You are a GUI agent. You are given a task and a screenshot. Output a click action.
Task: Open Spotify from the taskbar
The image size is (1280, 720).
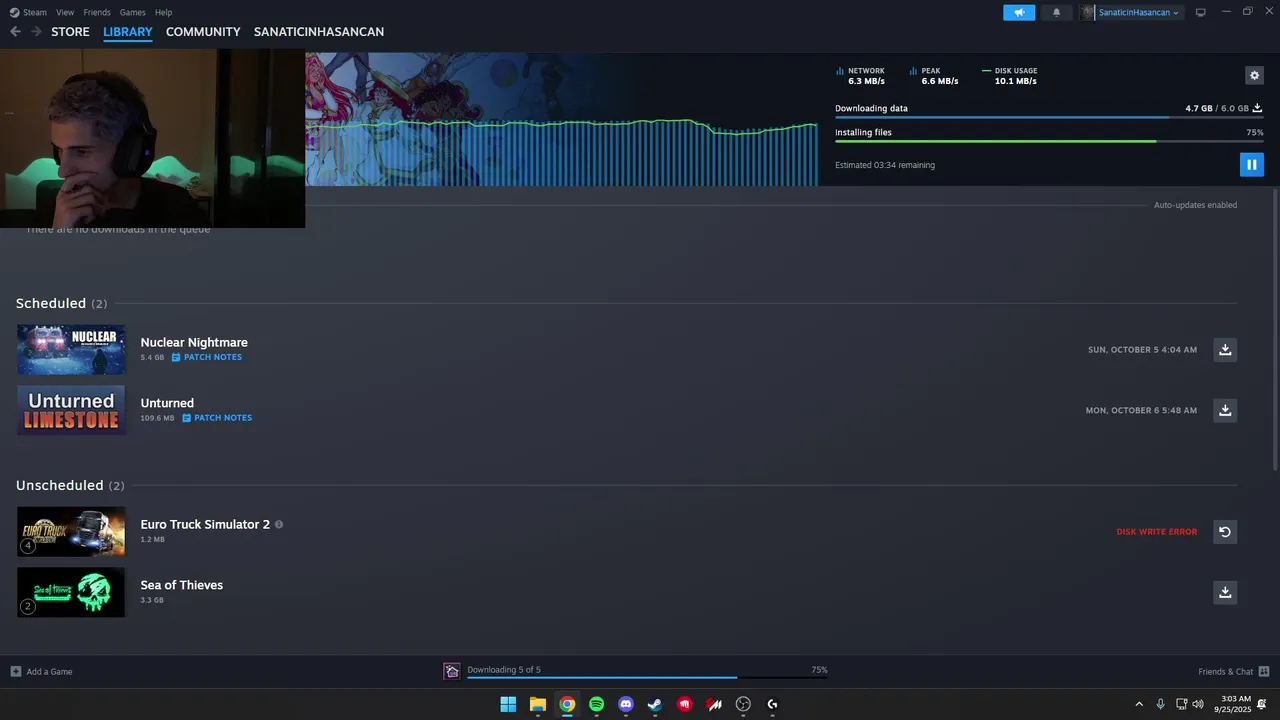596,704
